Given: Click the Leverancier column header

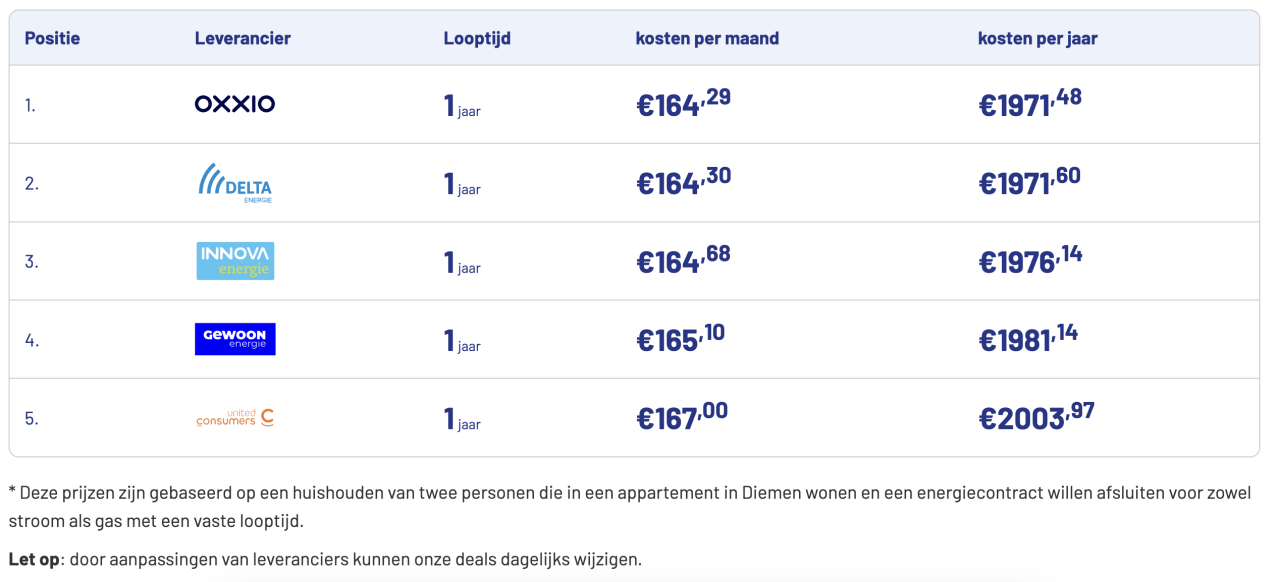Looking at the screenshot, I should coord(243,39).
